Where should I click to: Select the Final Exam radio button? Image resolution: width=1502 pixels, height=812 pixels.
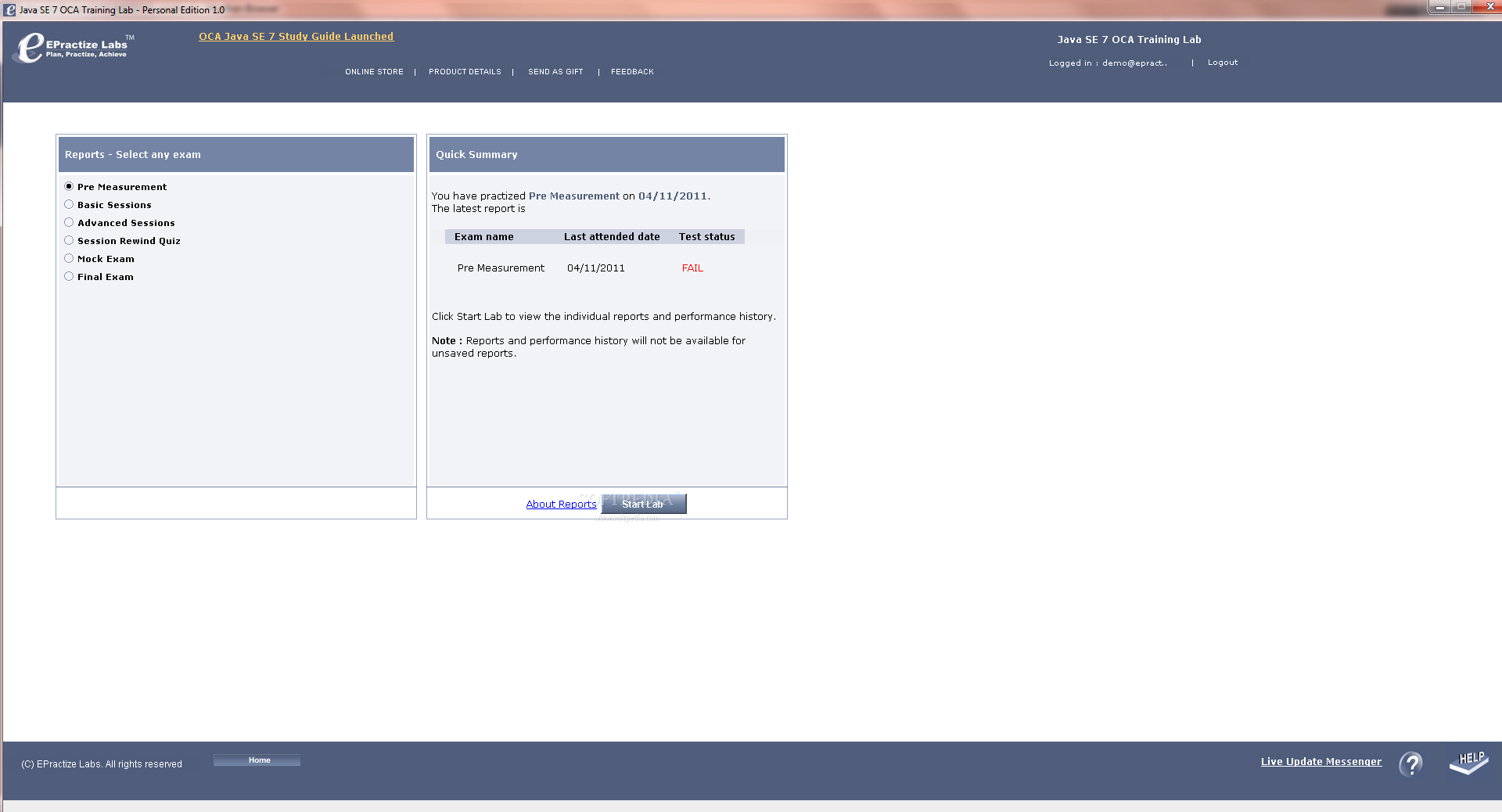(x=69, y=276)
